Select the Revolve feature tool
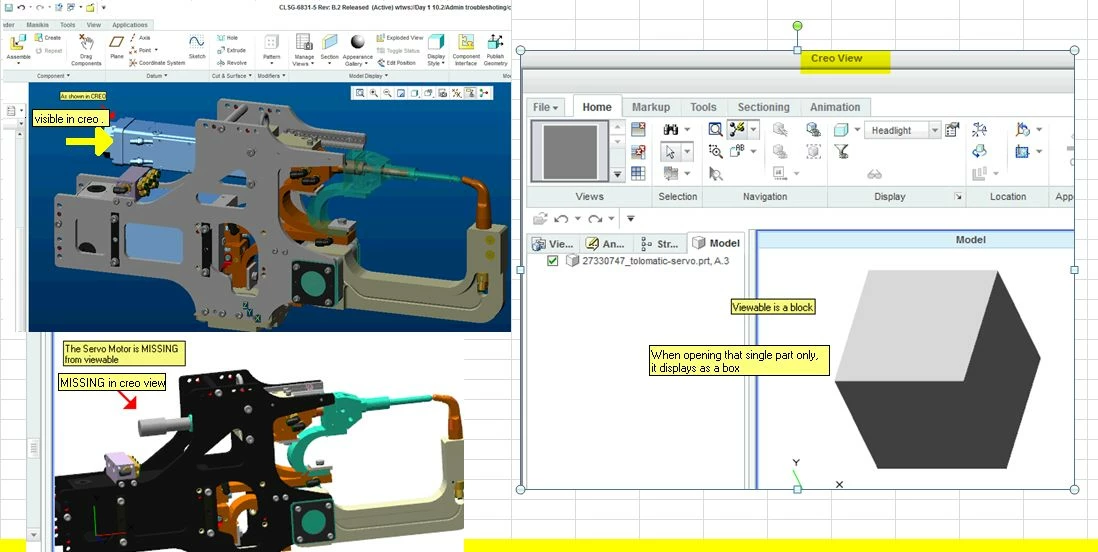1098x552 pixels. 232,62
